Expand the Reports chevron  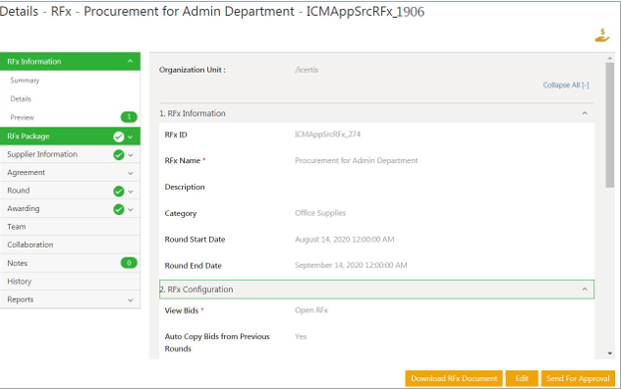[131, 300]
